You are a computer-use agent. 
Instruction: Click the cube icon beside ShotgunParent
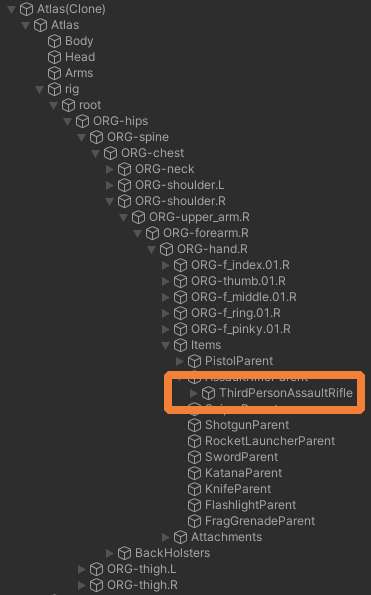(x=194, y=425)
